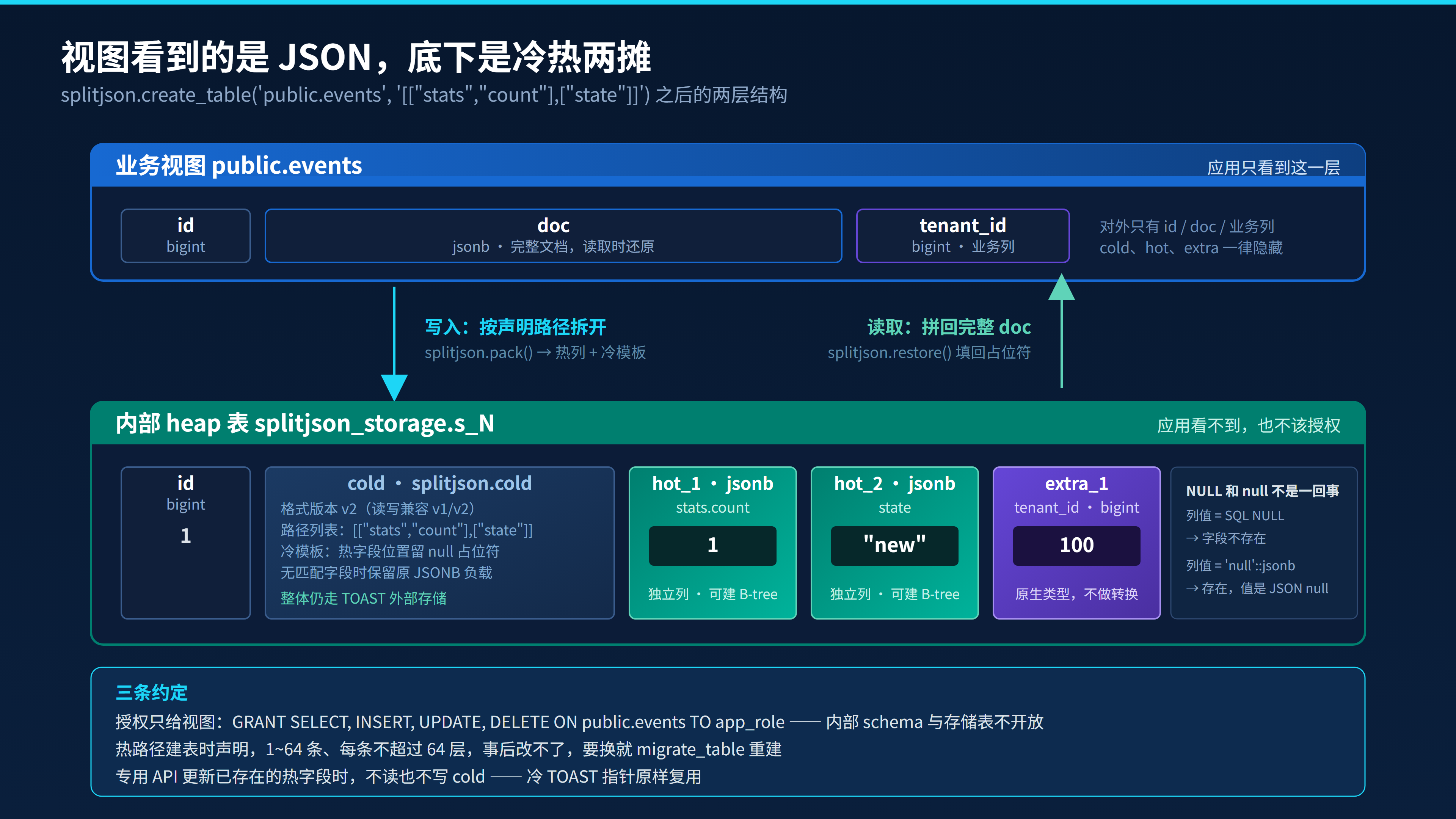The image size is (1456, 819).
Task: Click the green 整体仍走 TOAST 外部存储 line
Action: pyautogui.click(x=364, y=598)
